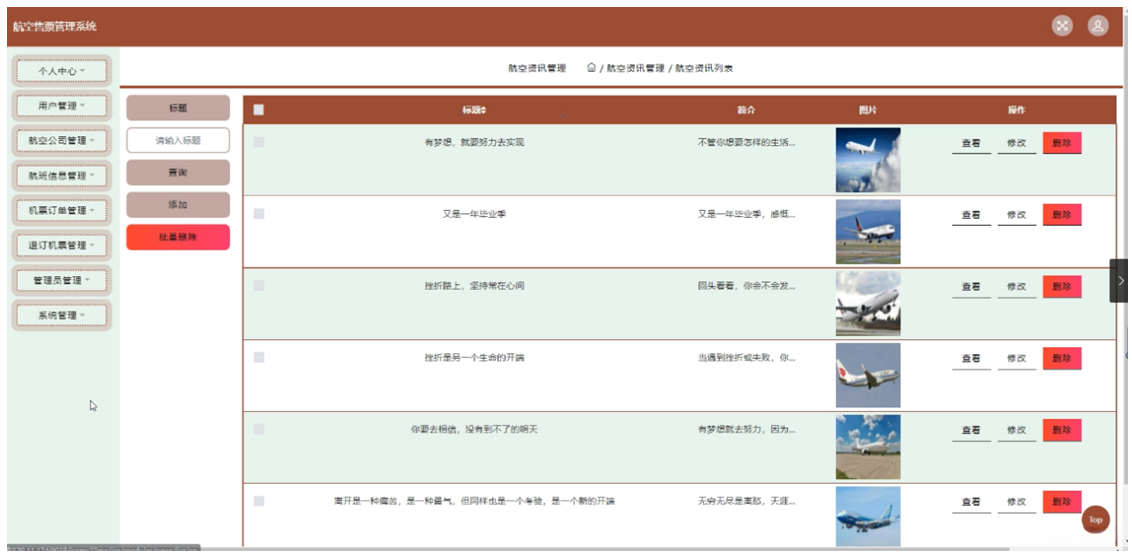Screen dimensions: 1132x553
Task: Open the user avatar icon
Action: 1097,26
